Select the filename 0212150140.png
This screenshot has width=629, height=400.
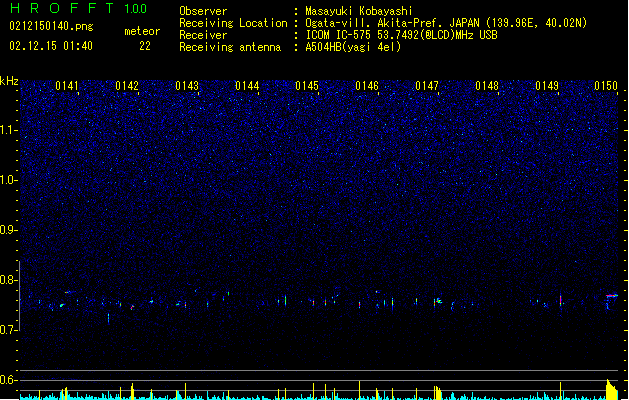click(51, 26)
